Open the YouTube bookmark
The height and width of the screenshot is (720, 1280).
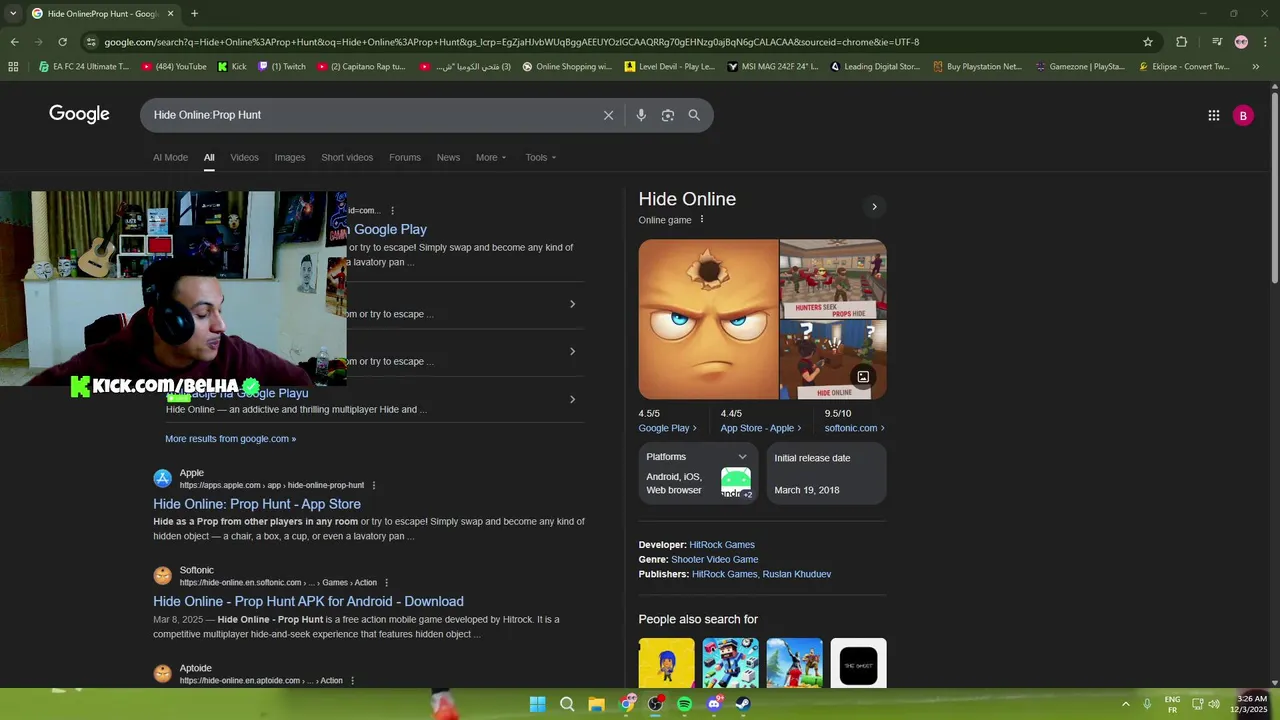[x=174, y=67]
